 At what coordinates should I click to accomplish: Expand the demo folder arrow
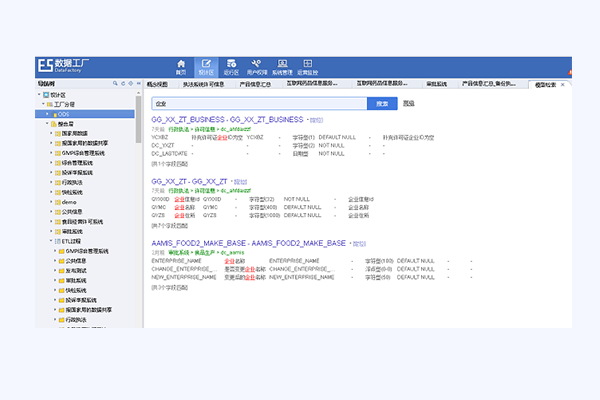51,202
